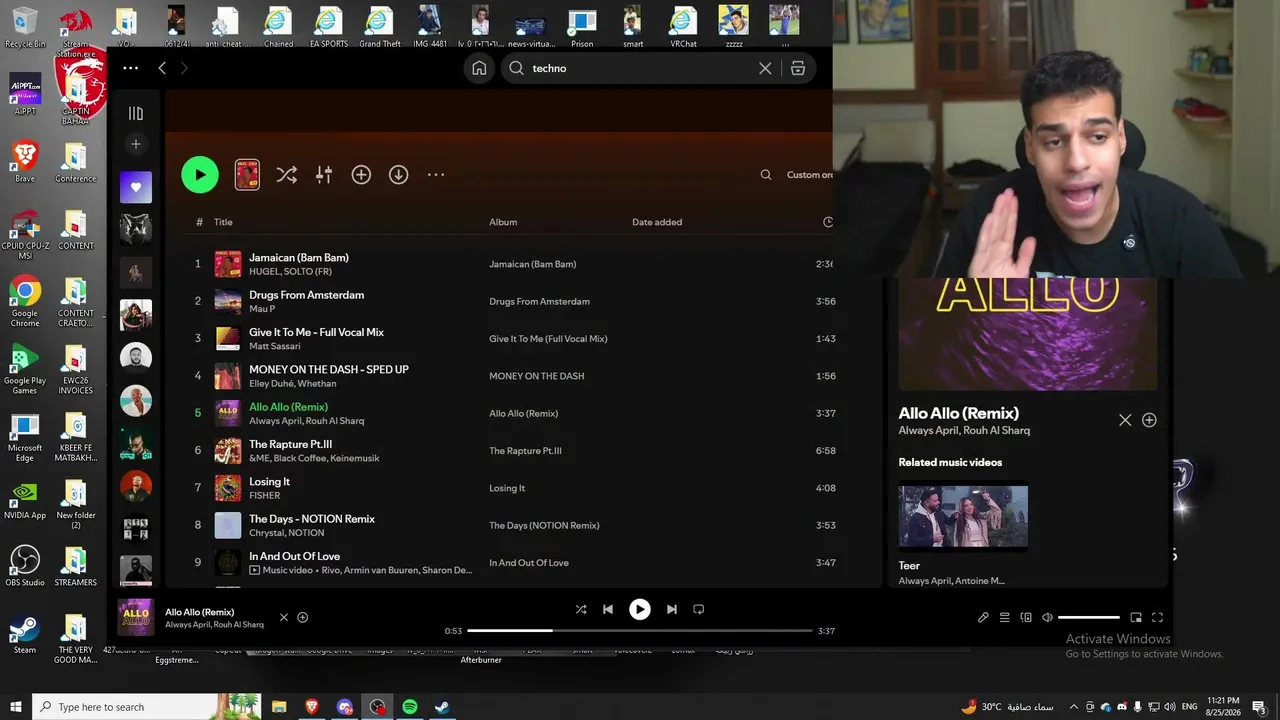Click the play/pause button in player bar

(640, 609)
